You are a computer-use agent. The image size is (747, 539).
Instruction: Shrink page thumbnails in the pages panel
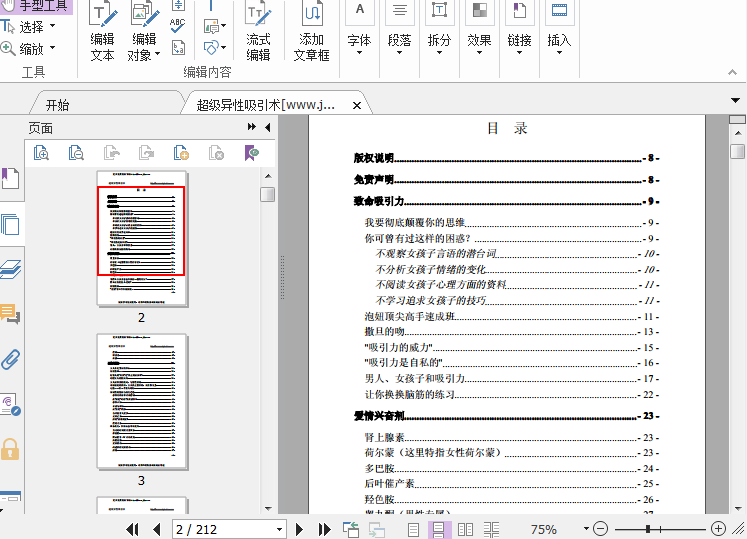(76, 153)
